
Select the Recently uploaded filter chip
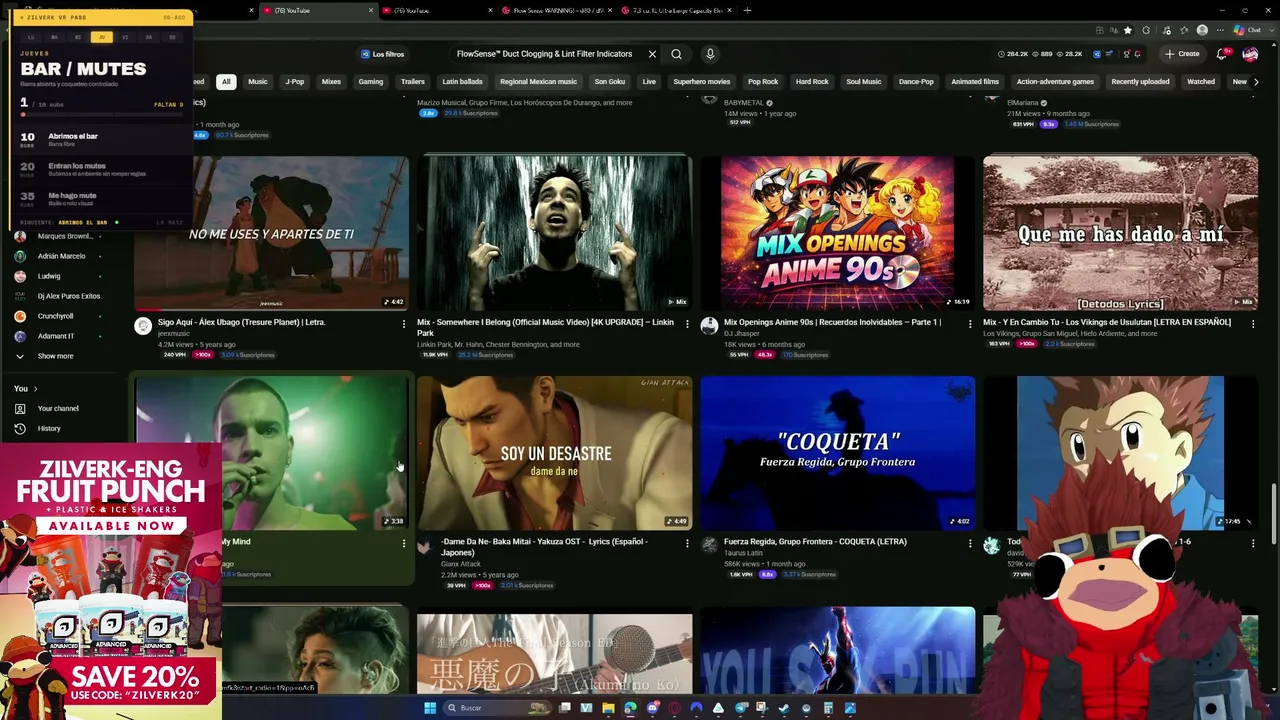pos(1140,82)
